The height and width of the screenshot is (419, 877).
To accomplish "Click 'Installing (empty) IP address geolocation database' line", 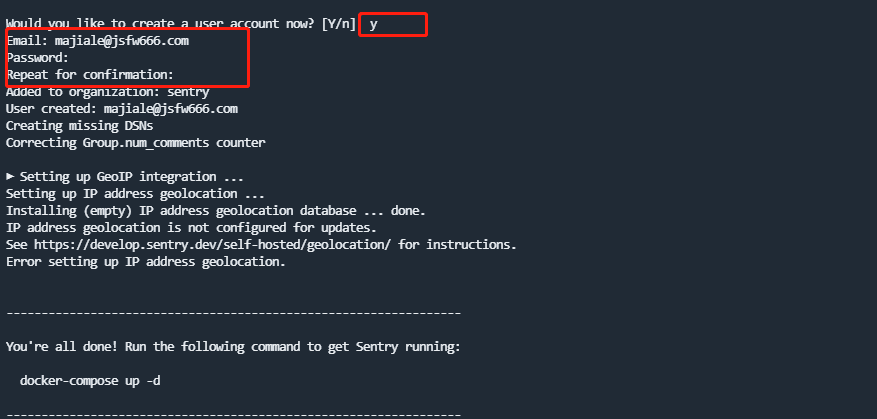I will point(216,211).
